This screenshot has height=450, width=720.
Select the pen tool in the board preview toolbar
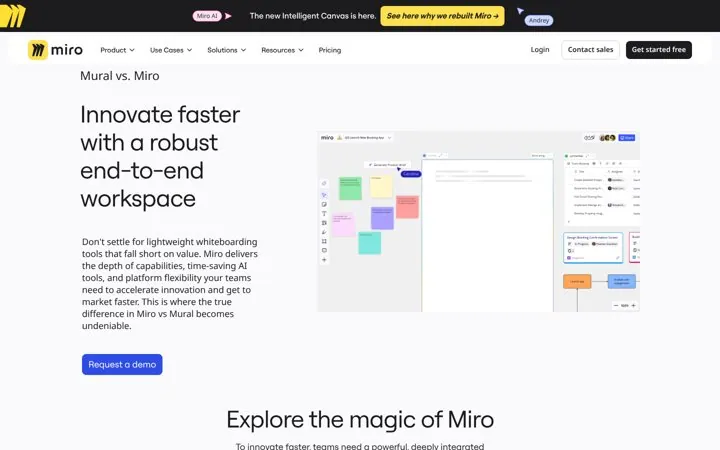(324, 232)
